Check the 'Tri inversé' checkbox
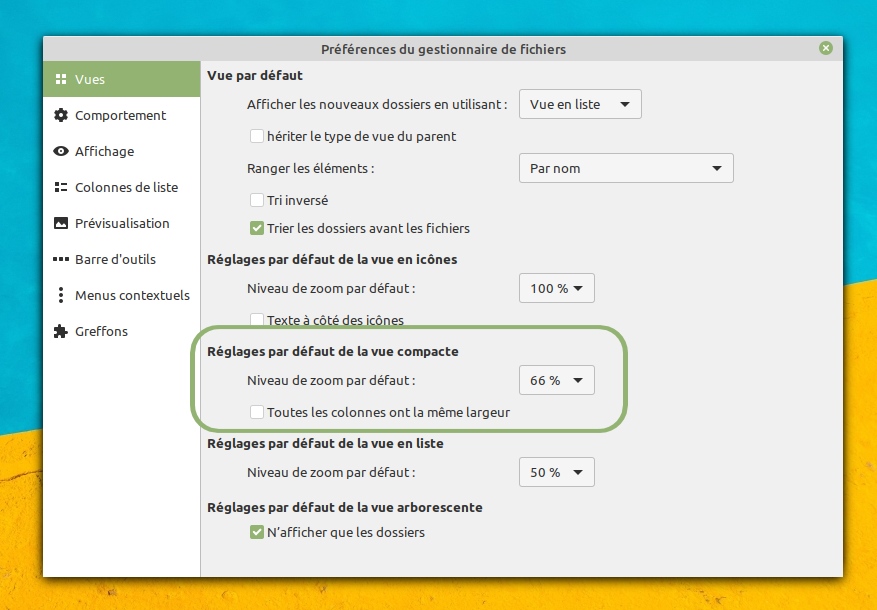Viewport: 877px width, 610px height. (257, 200)
